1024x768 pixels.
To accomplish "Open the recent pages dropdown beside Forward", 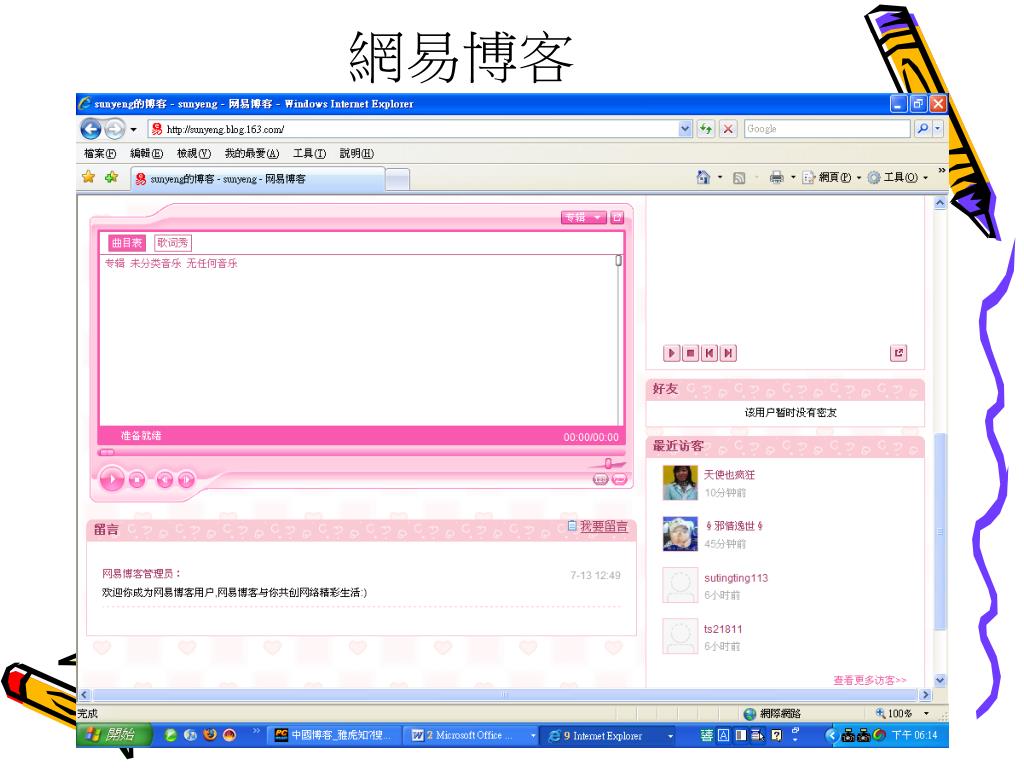I will (133, 129).
